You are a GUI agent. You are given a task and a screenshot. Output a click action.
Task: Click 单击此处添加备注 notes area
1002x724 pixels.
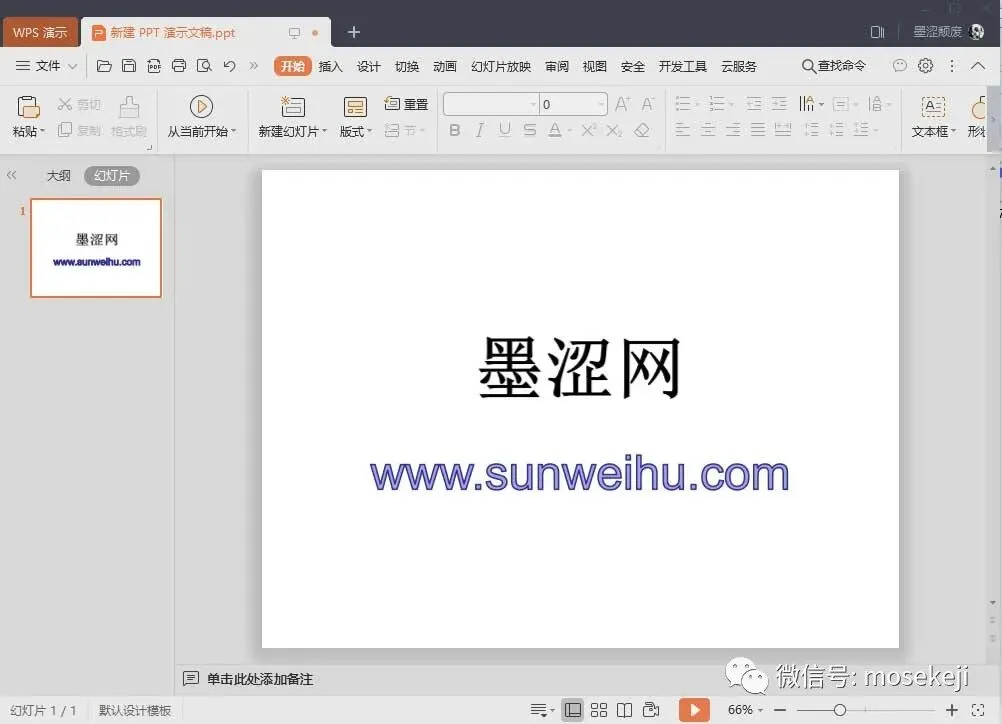pos(259,679)
